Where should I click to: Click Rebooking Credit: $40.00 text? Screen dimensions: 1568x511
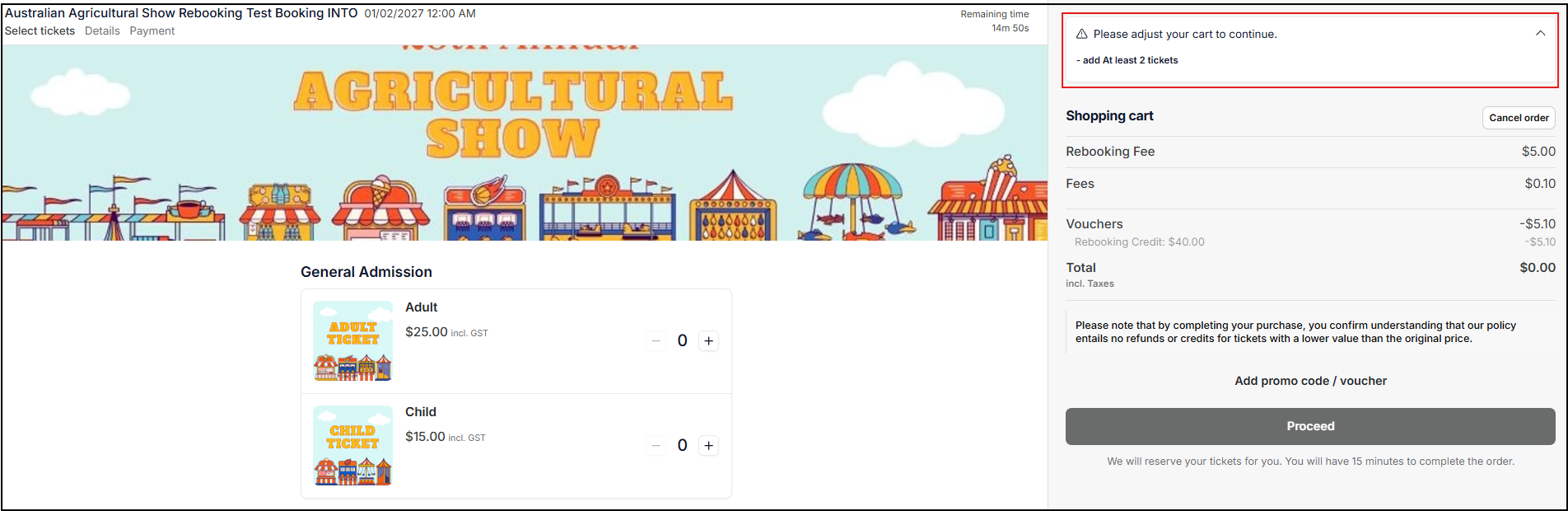coord(1139,242)
